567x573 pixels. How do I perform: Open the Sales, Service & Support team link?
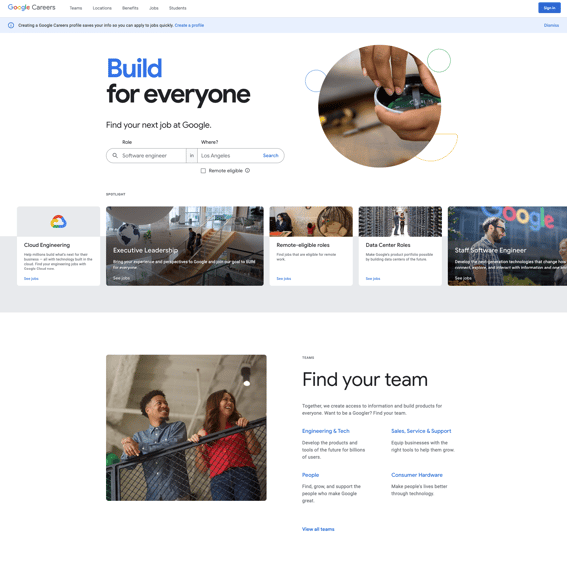coord(421,431)
